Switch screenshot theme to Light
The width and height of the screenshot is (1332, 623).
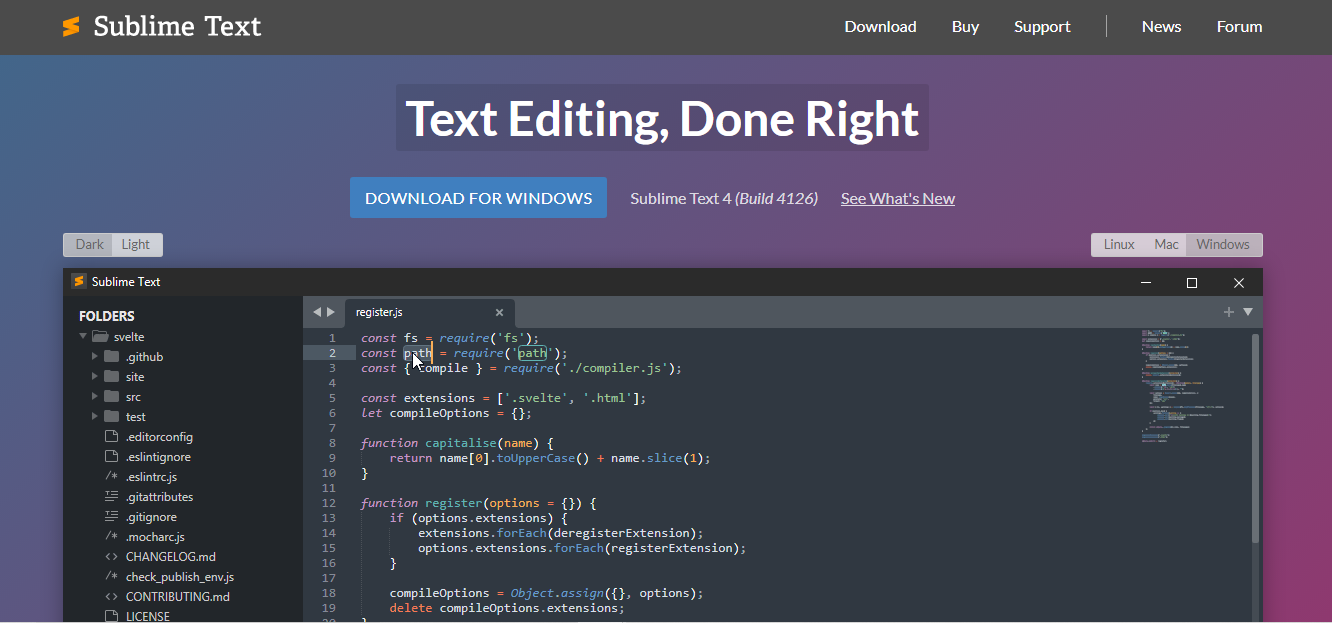coord(136,245)
